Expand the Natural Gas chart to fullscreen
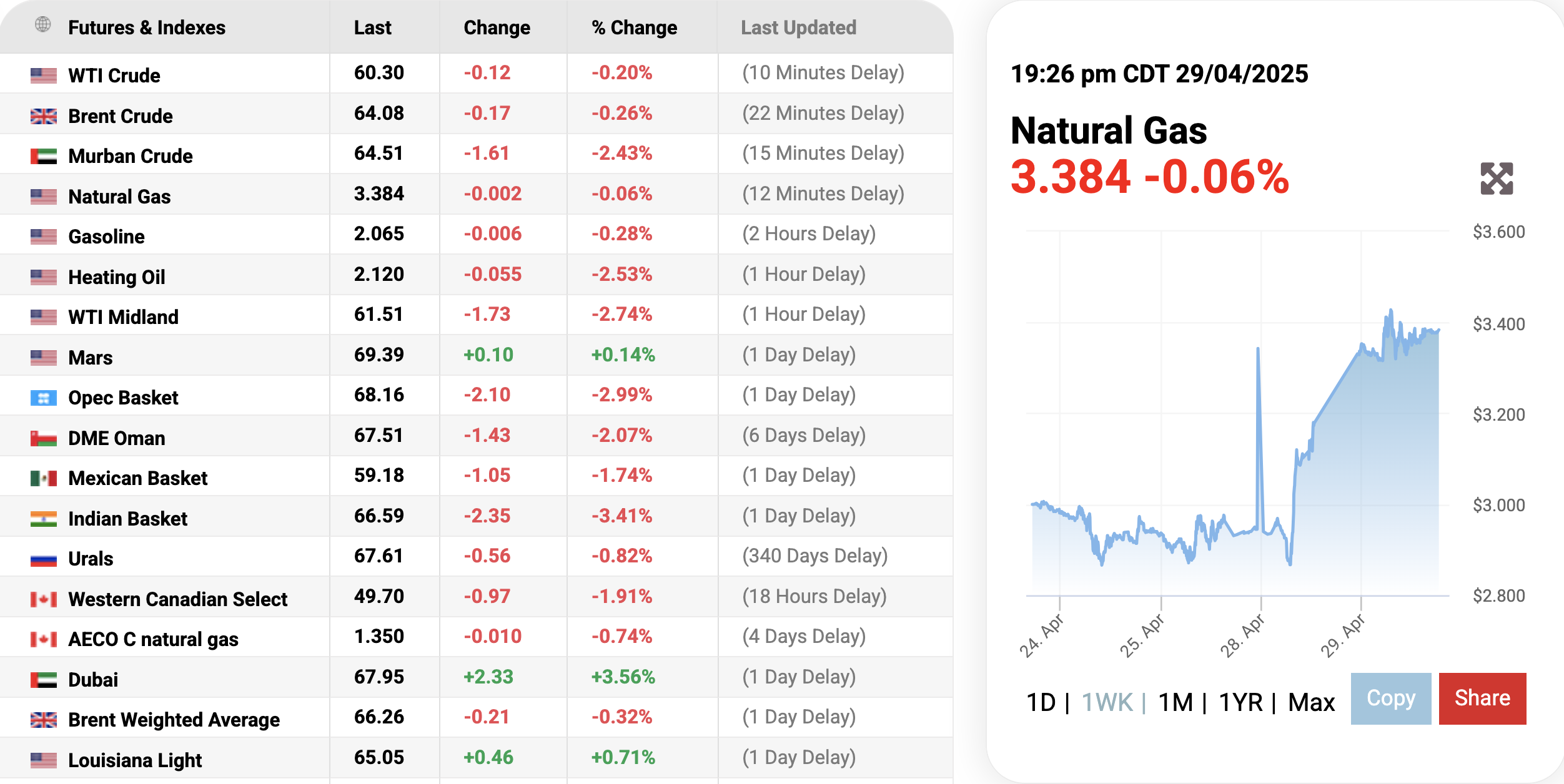1564x784 pixels. (1497, 179)
